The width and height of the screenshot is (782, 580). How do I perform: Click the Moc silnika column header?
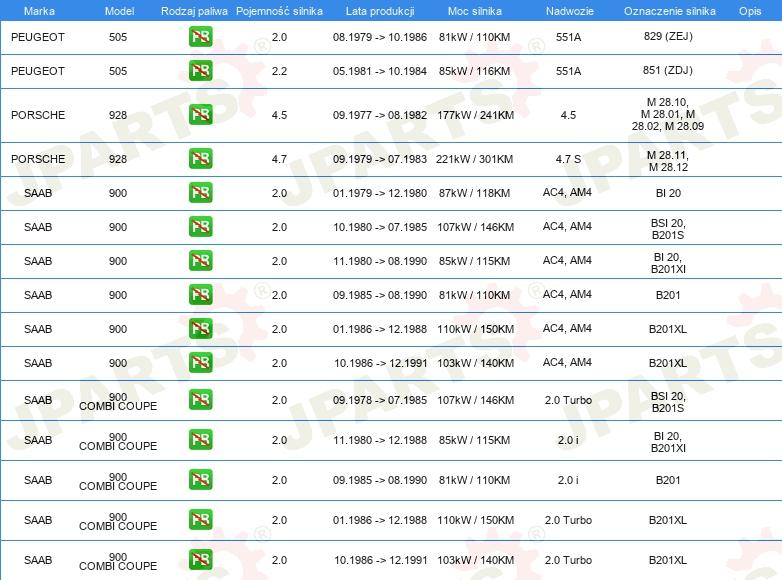pos(475,11)
